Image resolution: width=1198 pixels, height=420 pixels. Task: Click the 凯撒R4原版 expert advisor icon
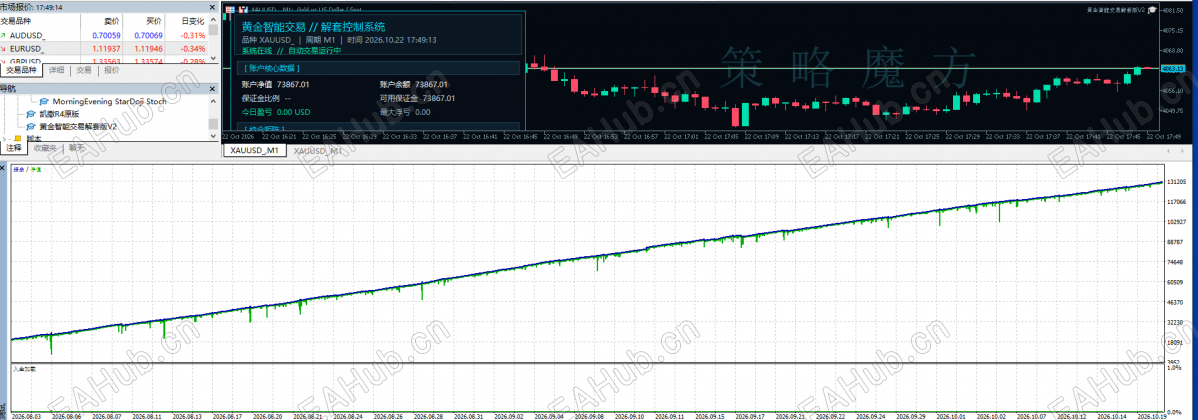coord(31,114)
